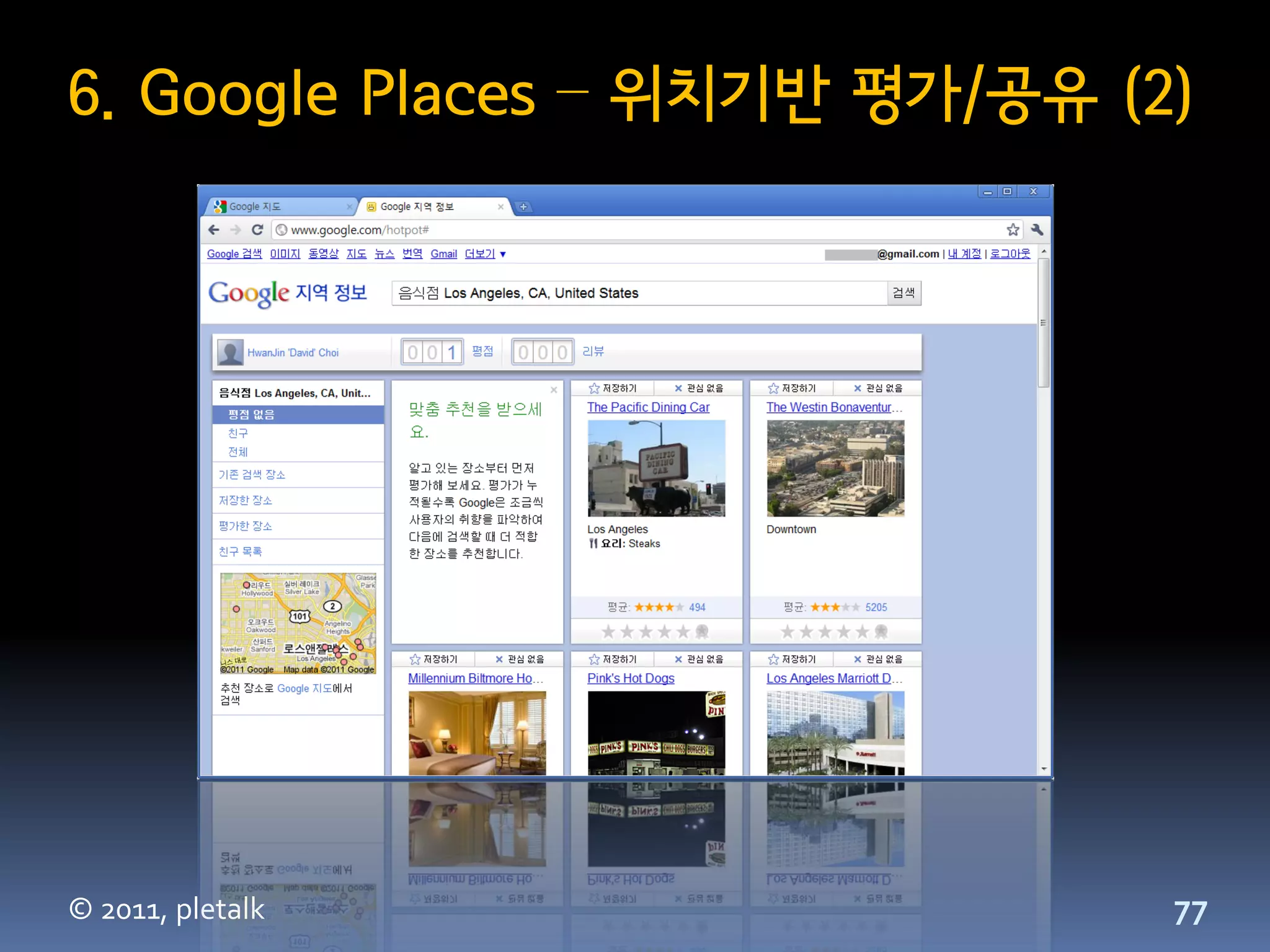The height and width of the screenshot is (952, 1270).
Task: Select the 친구 filter
Action: click(238, 433)
